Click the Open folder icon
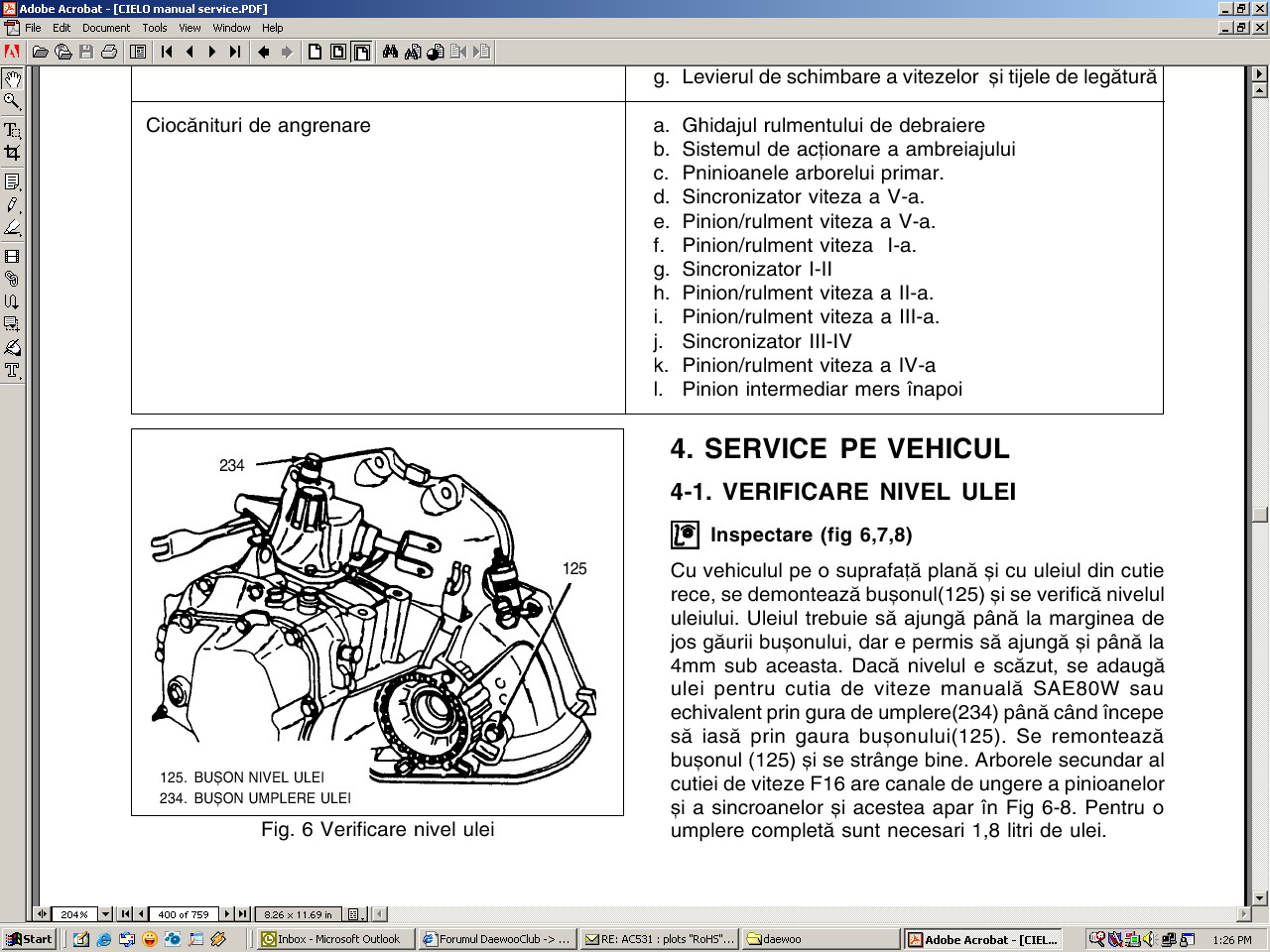The image size is (1270, 952). click(41, 52)
